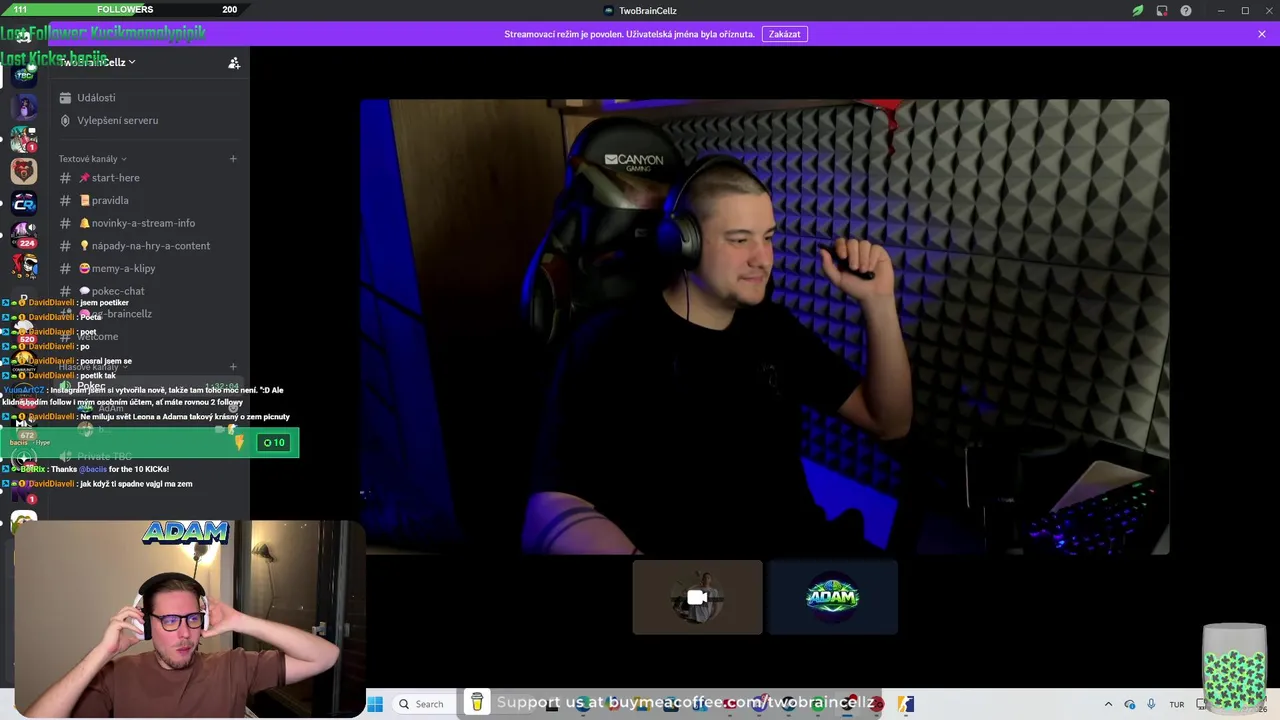Screen dimensions: 1280x720
Task: Select the camera participant tile thumbnail
Action: (697, 597)
